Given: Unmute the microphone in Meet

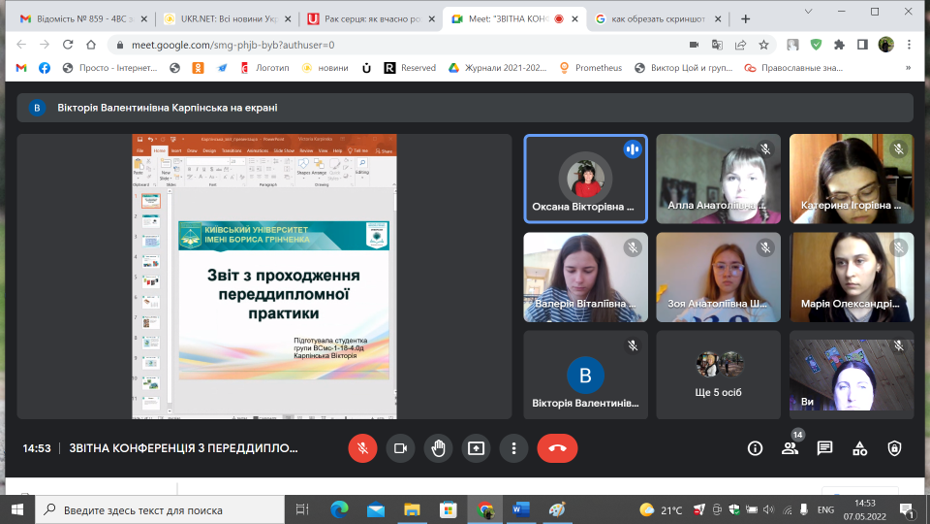Looking at the screenshot, I should [x=362, y=448].
